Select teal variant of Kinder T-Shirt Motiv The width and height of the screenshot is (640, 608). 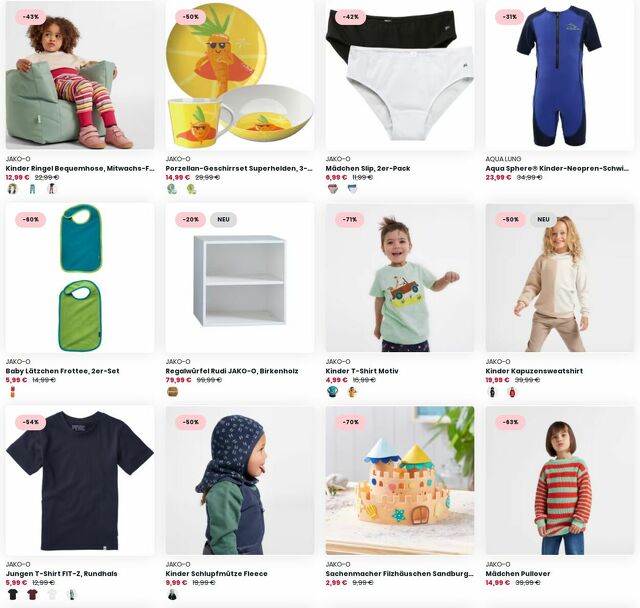click(332, 392)
